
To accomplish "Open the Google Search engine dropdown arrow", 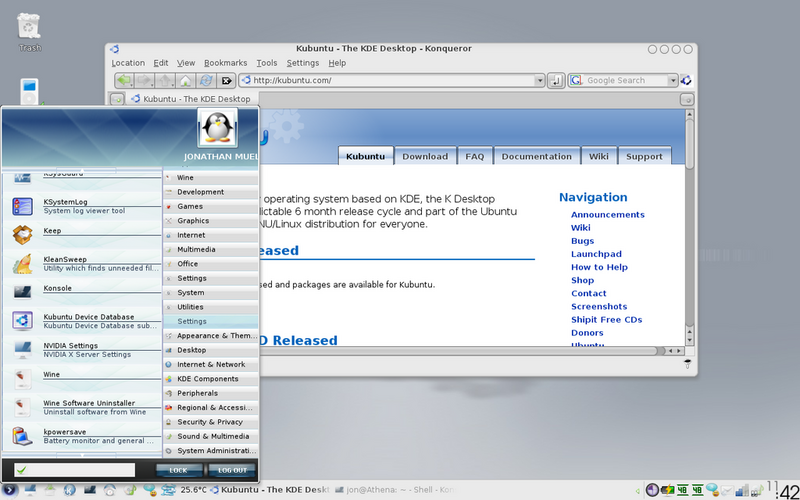I will click(672, 81).
